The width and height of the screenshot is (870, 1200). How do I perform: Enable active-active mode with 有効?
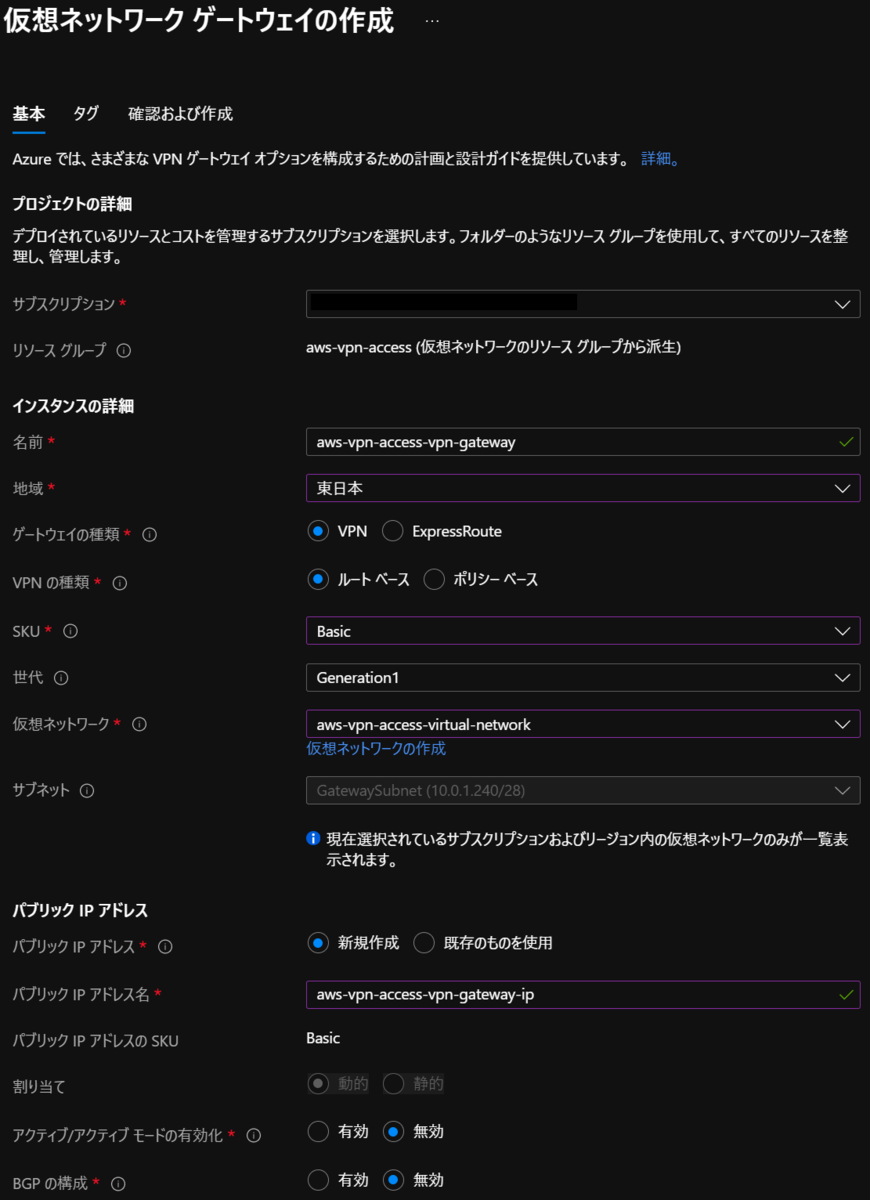tap(318, 1131)
